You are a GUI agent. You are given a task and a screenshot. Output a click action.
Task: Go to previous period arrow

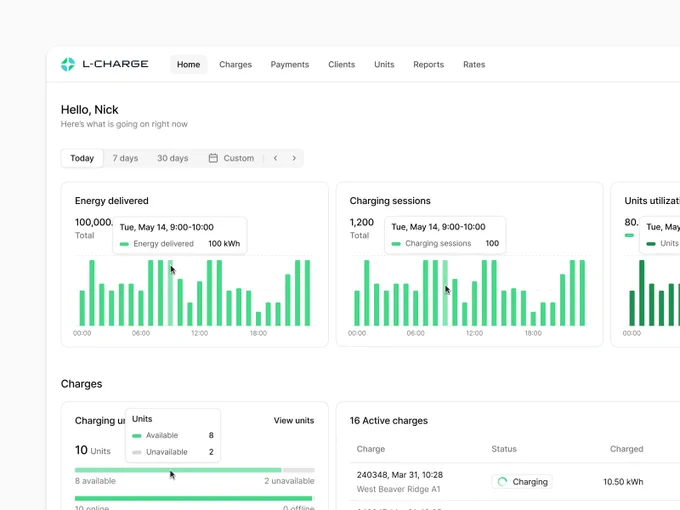pos(275,158)
